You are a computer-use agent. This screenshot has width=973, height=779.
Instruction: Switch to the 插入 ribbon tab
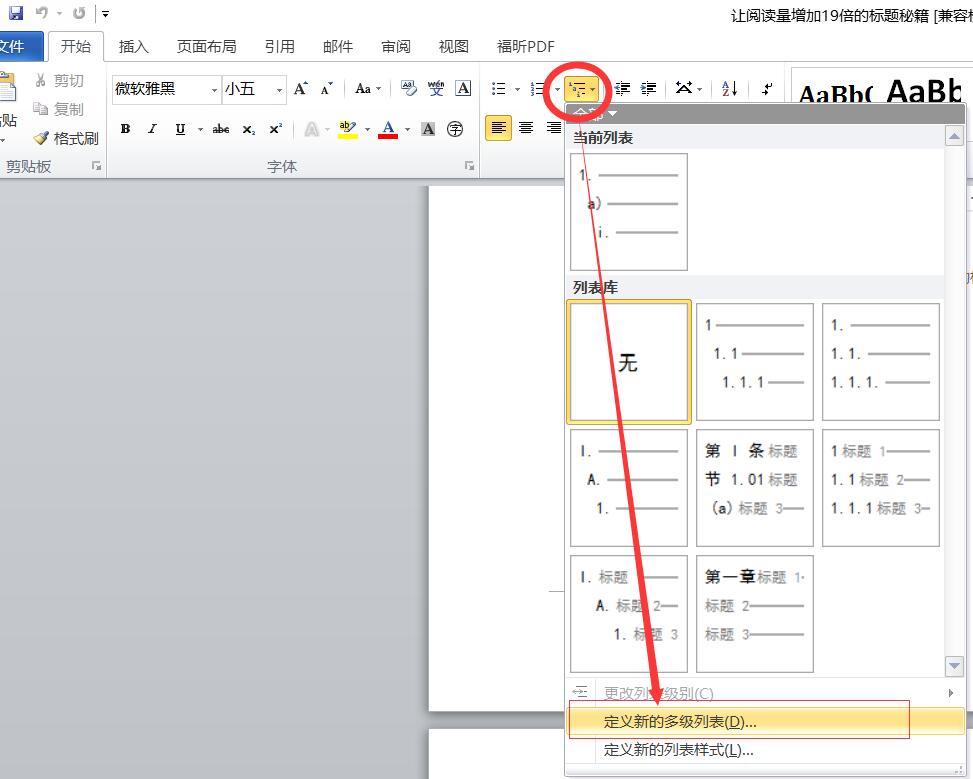pos(133,45)
